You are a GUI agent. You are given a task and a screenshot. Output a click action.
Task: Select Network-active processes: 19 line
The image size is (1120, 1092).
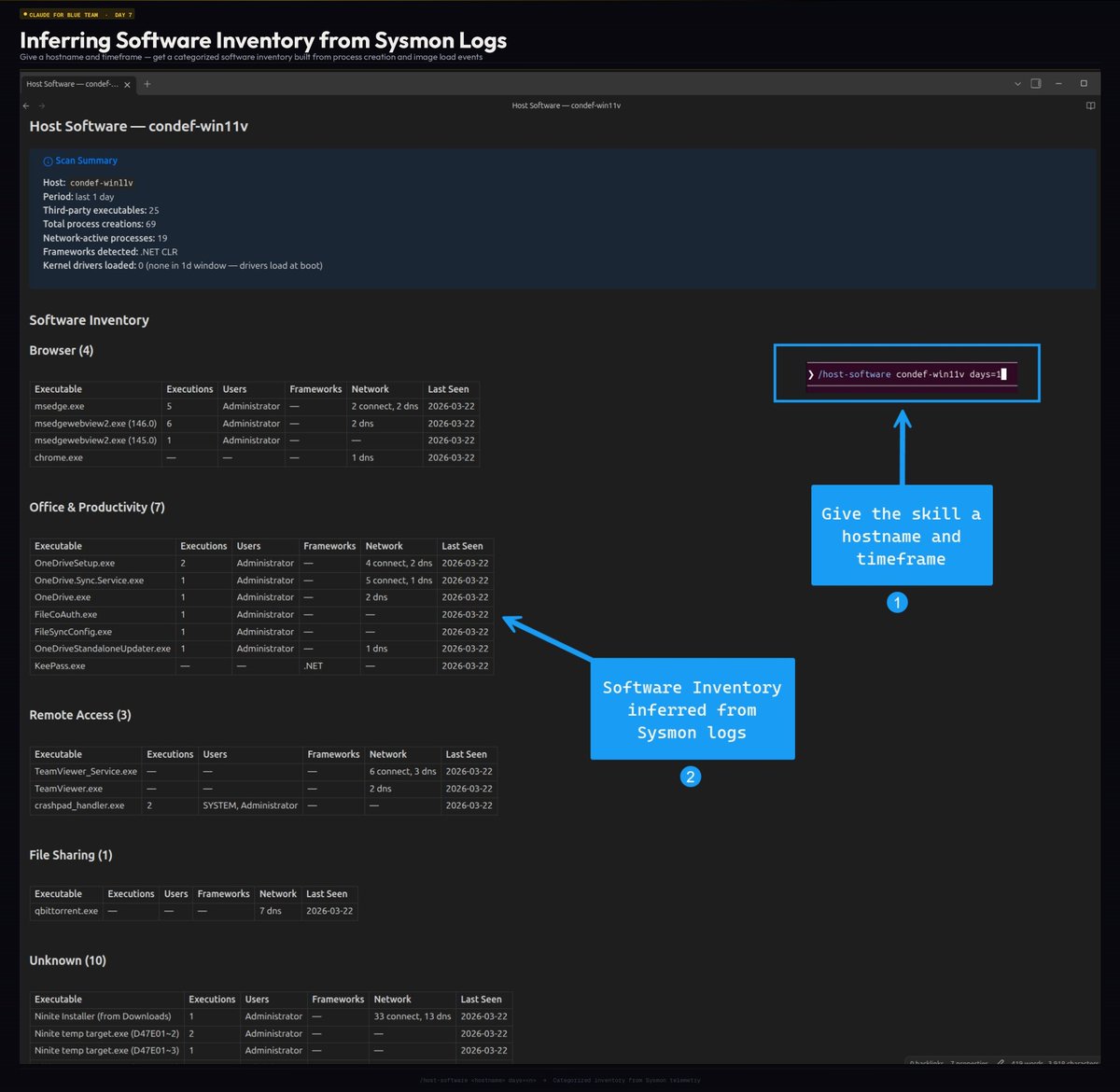[x=105, y=238]
